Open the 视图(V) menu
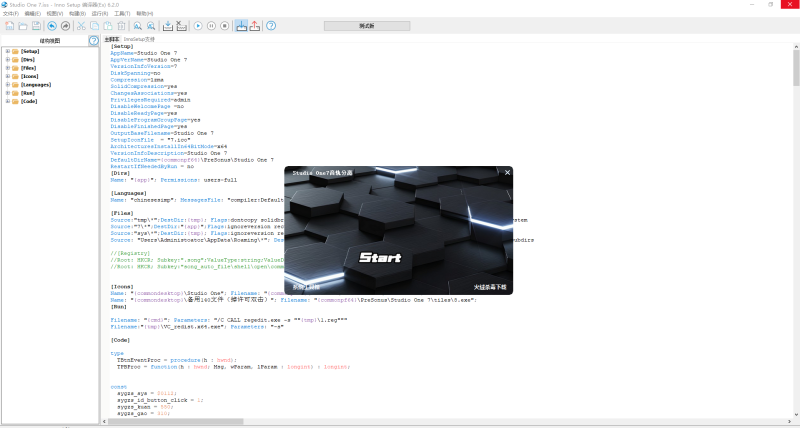 (55, 14)
